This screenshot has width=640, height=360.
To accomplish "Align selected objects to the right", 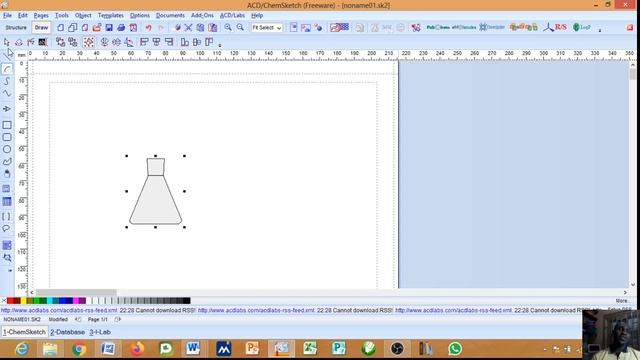I will point(169,42).
